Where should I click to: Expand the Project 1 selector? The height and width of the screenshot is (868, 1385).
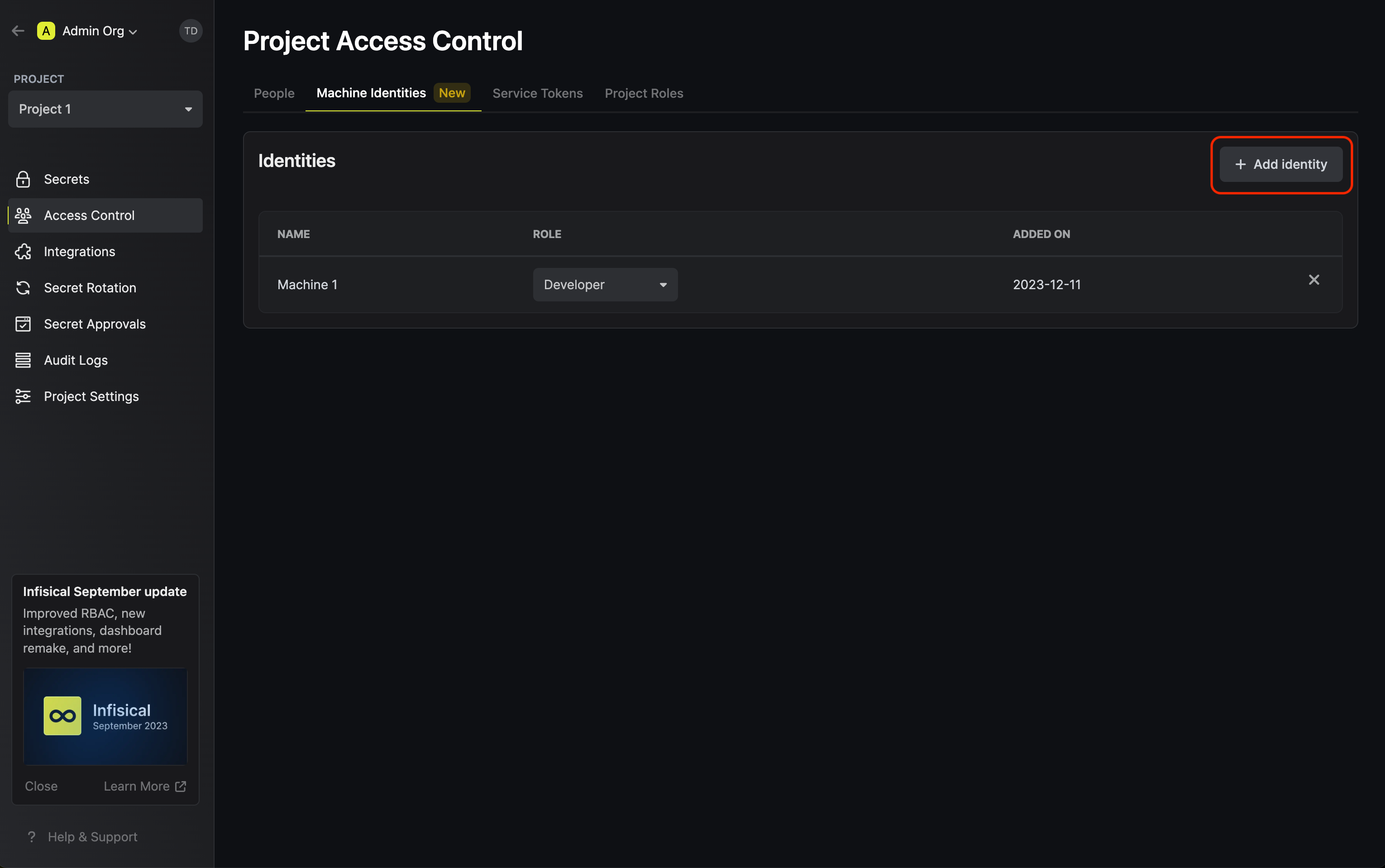point(105,109)
